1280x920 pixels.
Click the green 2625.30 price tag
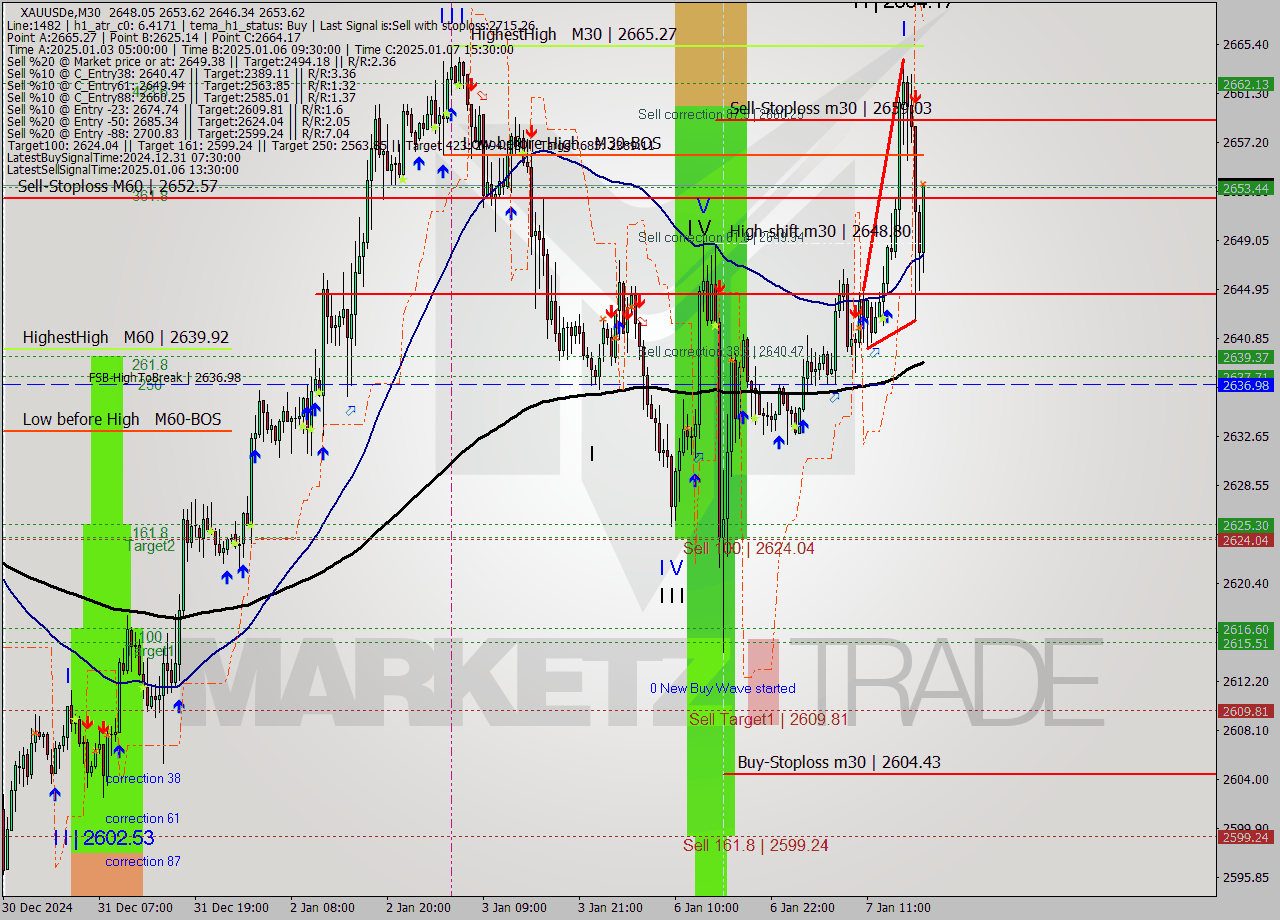tap(1244, 525)
